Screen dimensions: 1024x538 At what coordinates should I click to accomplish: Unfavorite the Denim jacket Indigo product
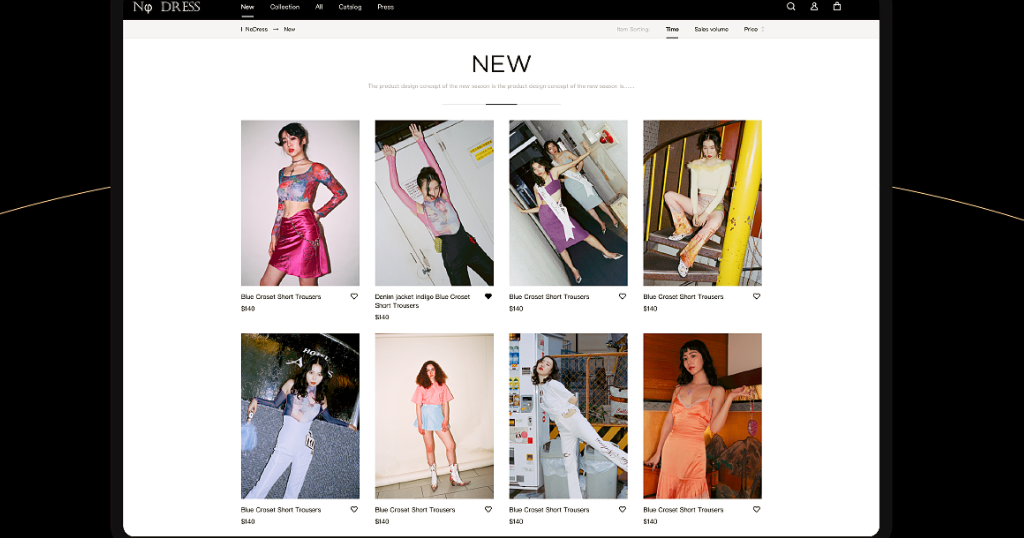[x=488, y=297]
